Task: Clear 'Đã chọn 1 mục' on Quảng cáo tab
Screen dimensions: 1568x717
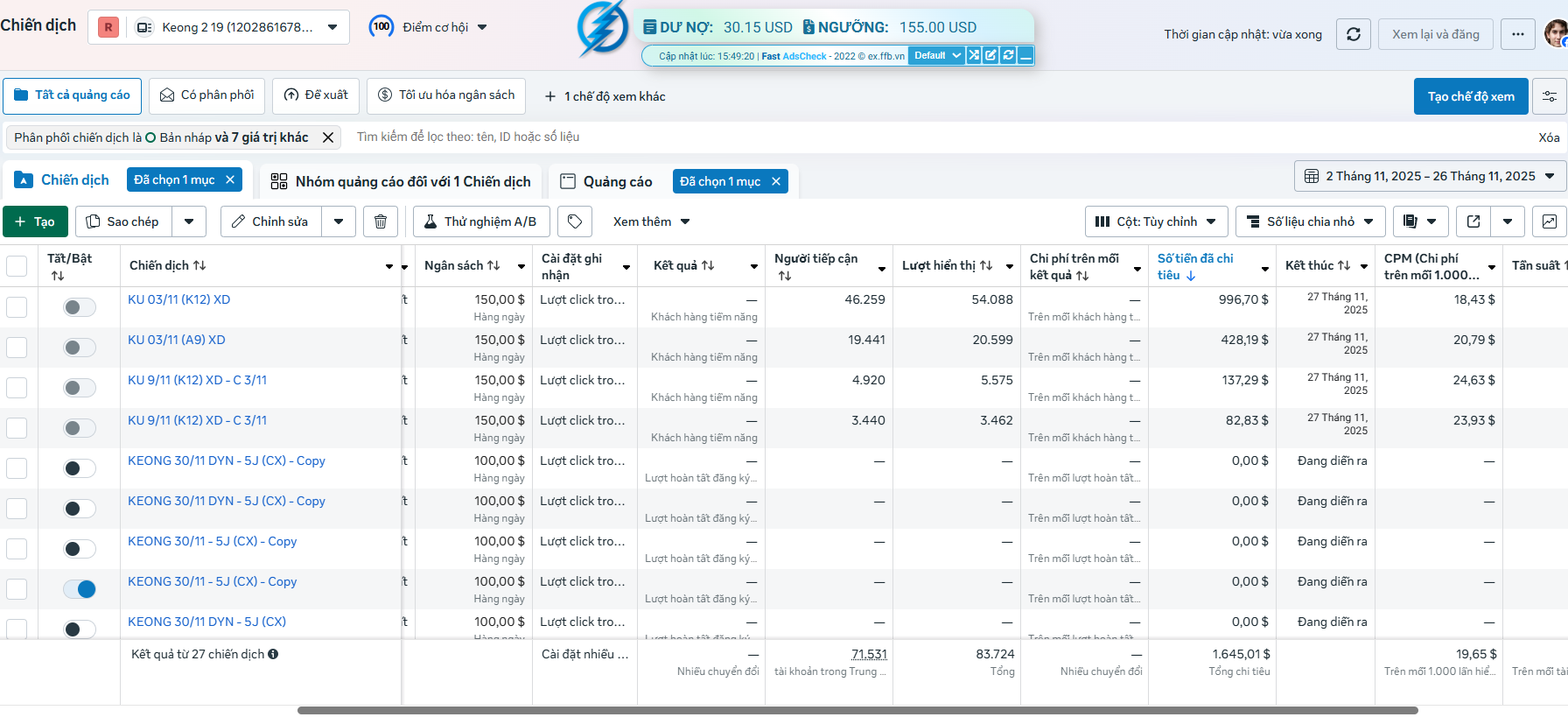Action: coord(776,181)
